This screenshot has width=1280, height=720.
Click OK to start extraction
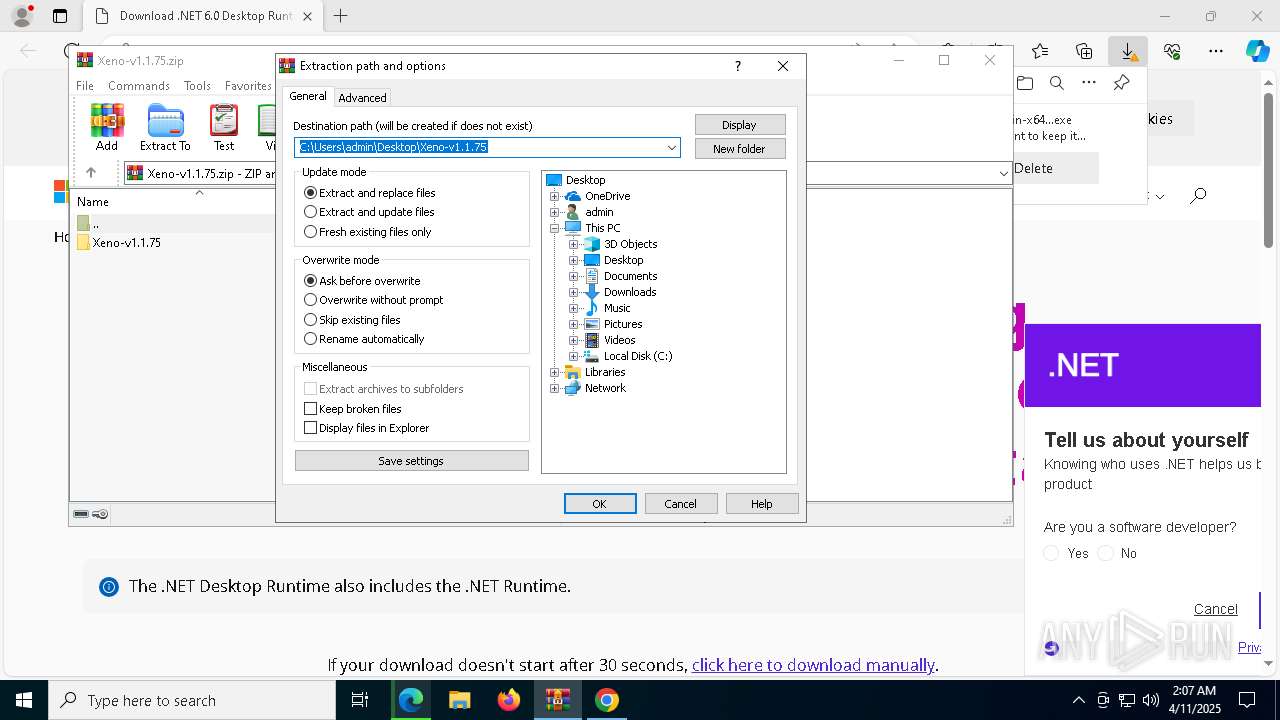600,504
